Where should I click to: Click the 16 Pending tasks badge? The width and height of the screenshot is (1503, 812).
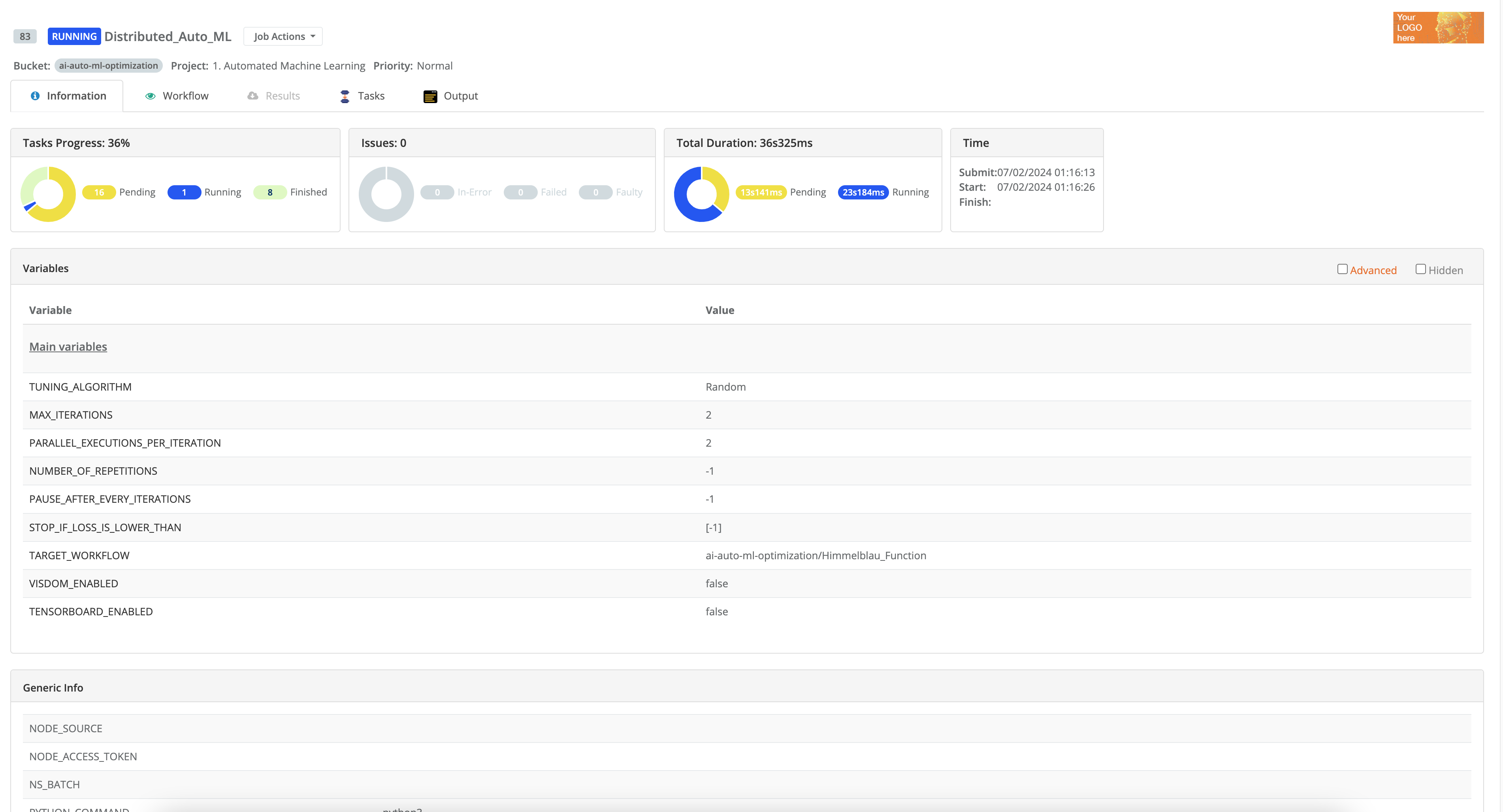pos(99,192)
